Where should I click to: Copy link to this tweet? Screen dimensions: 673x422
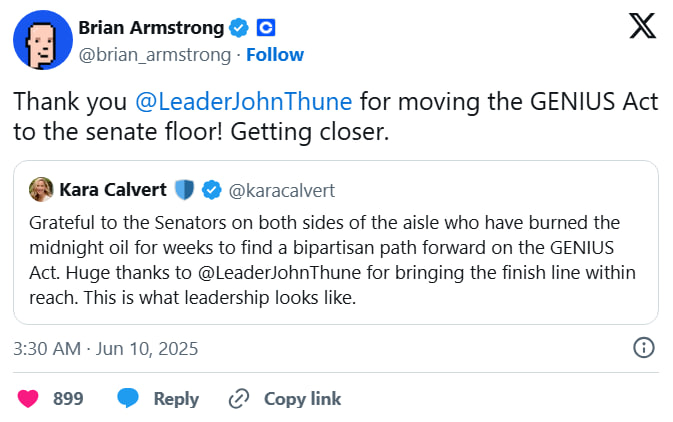(285, 398)
